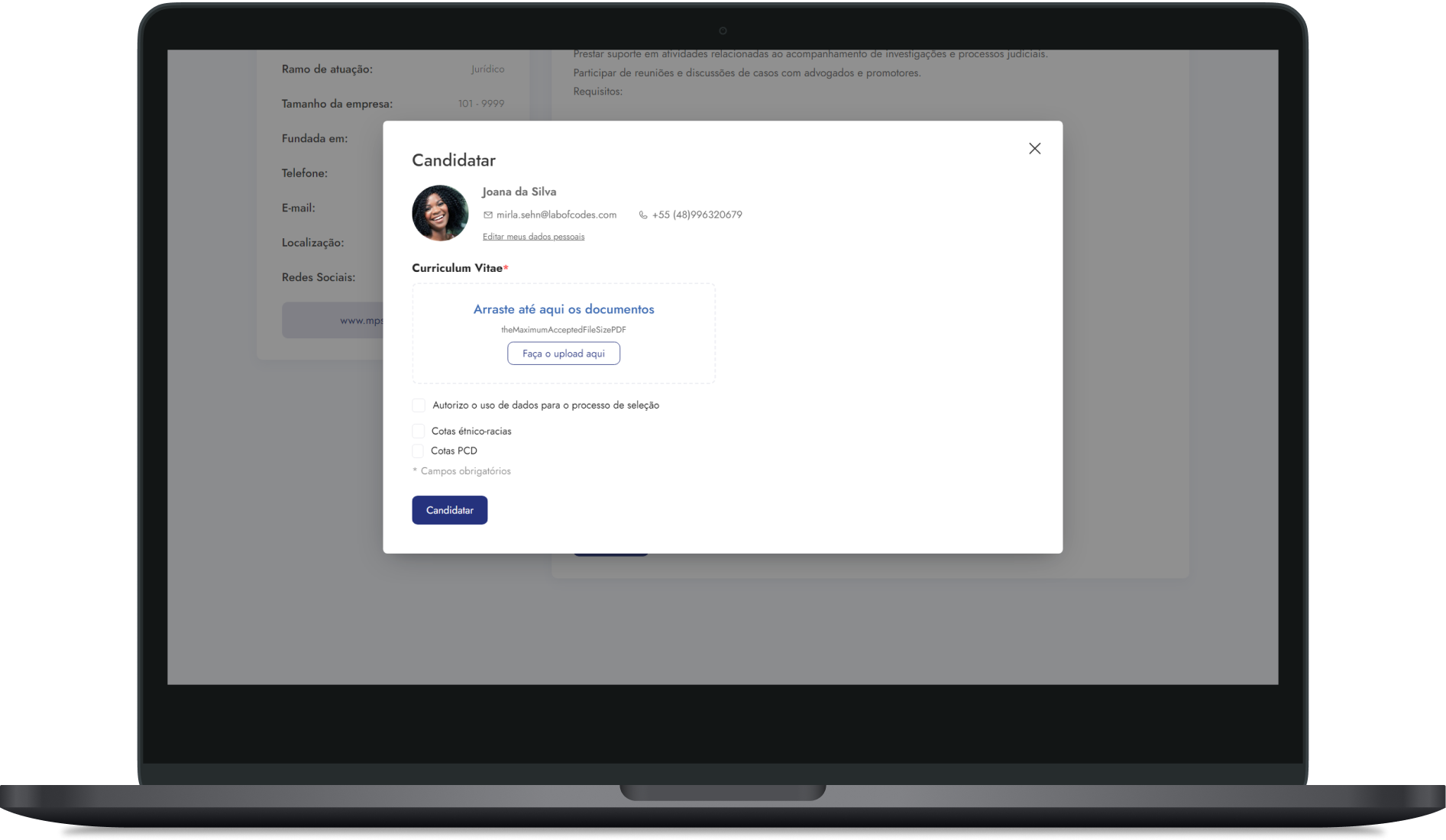Enable the 'Cotas étnico-racias' checkbox

pos(419,431)
